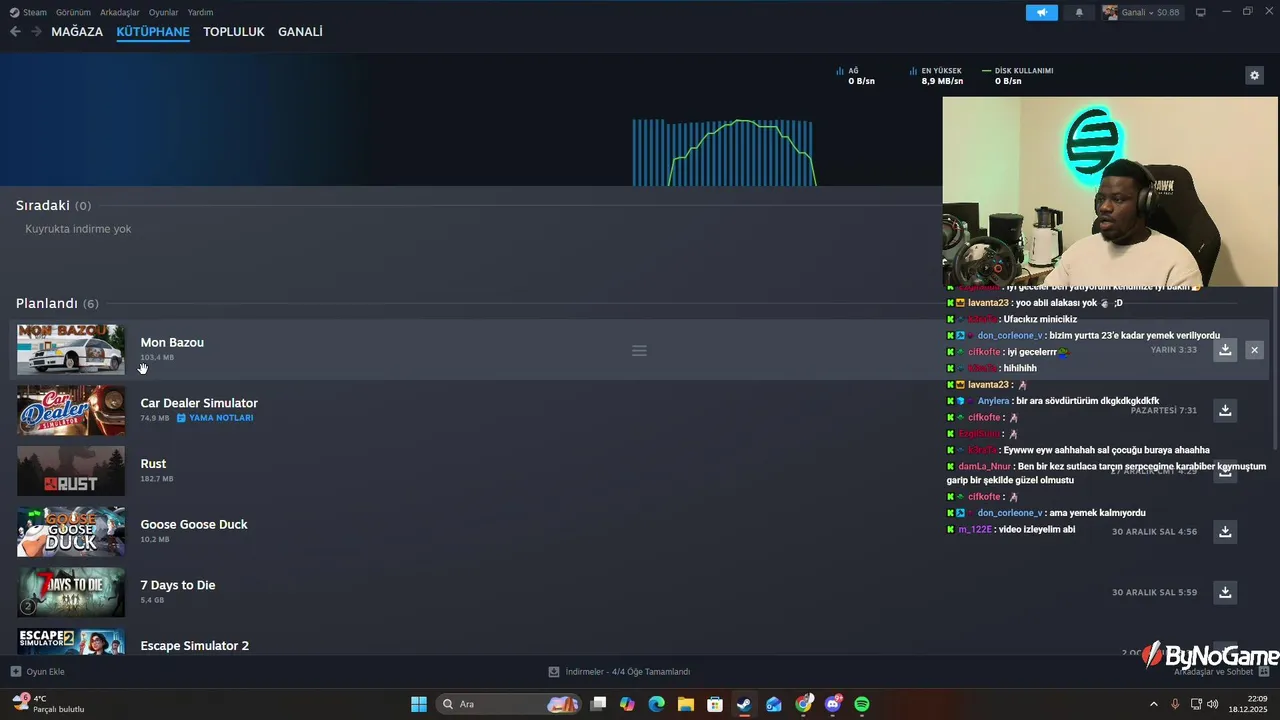
Task: Go back with the left arrow
Action: tap(15, 32)
